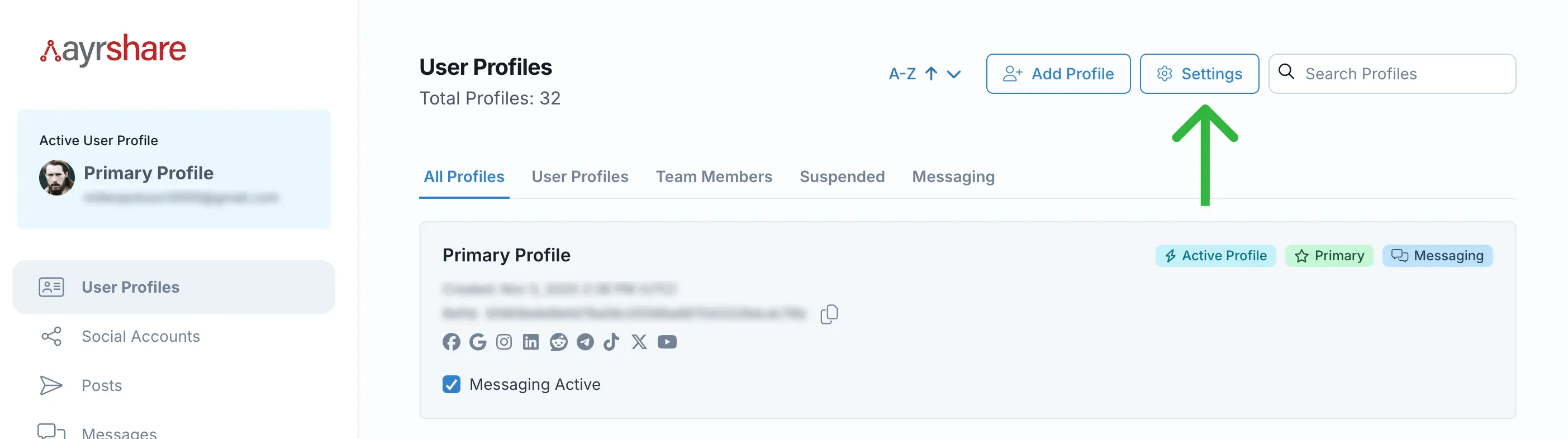Image resolution: width=1568 pixels, height=439 pixels.
Task: Open the A-Z sort dropdown chevron
Action: tap(954, 74)
